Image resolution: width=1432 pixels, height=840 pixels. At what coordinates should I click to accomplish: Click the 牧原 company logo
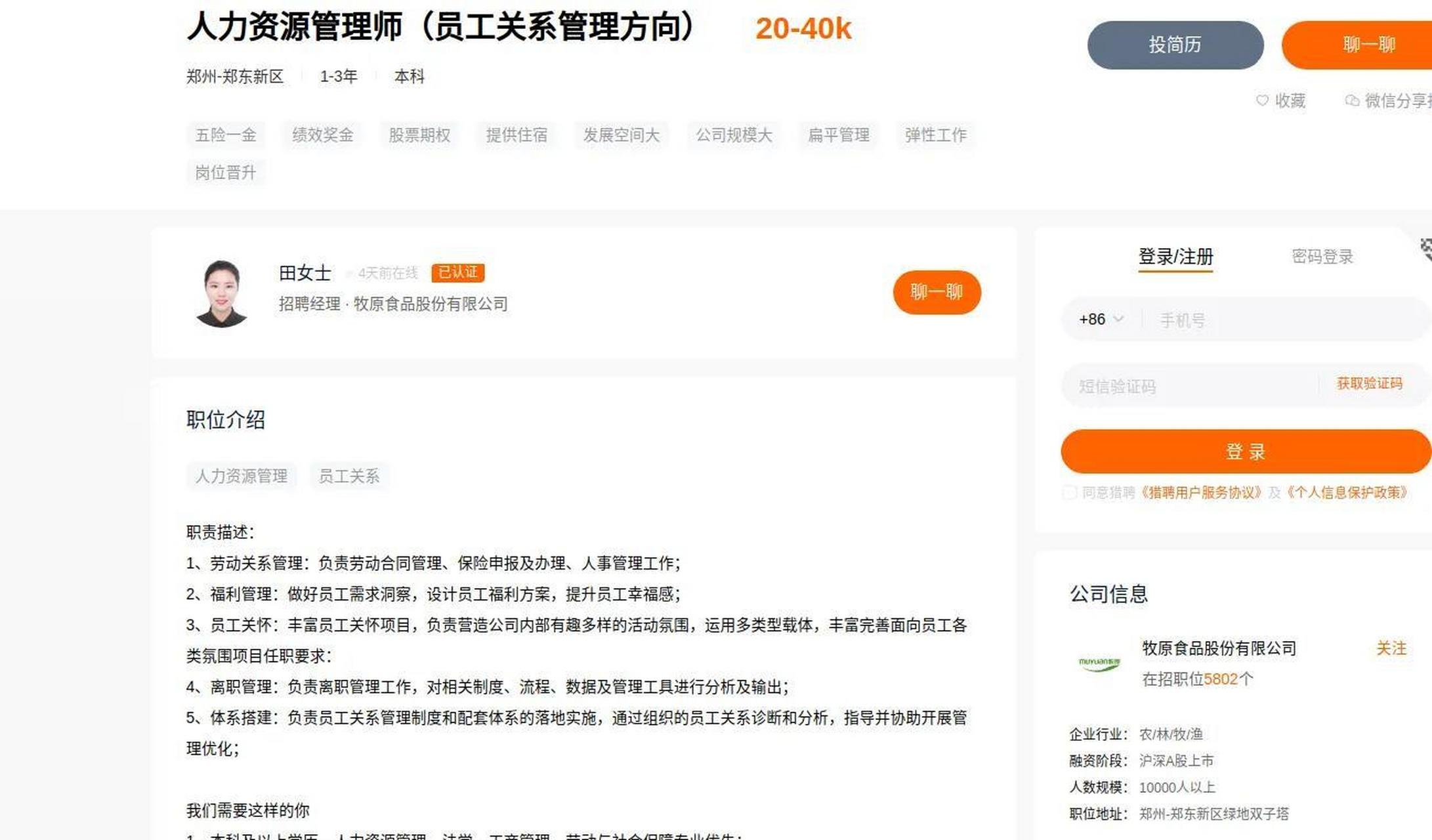(1099, 664)
